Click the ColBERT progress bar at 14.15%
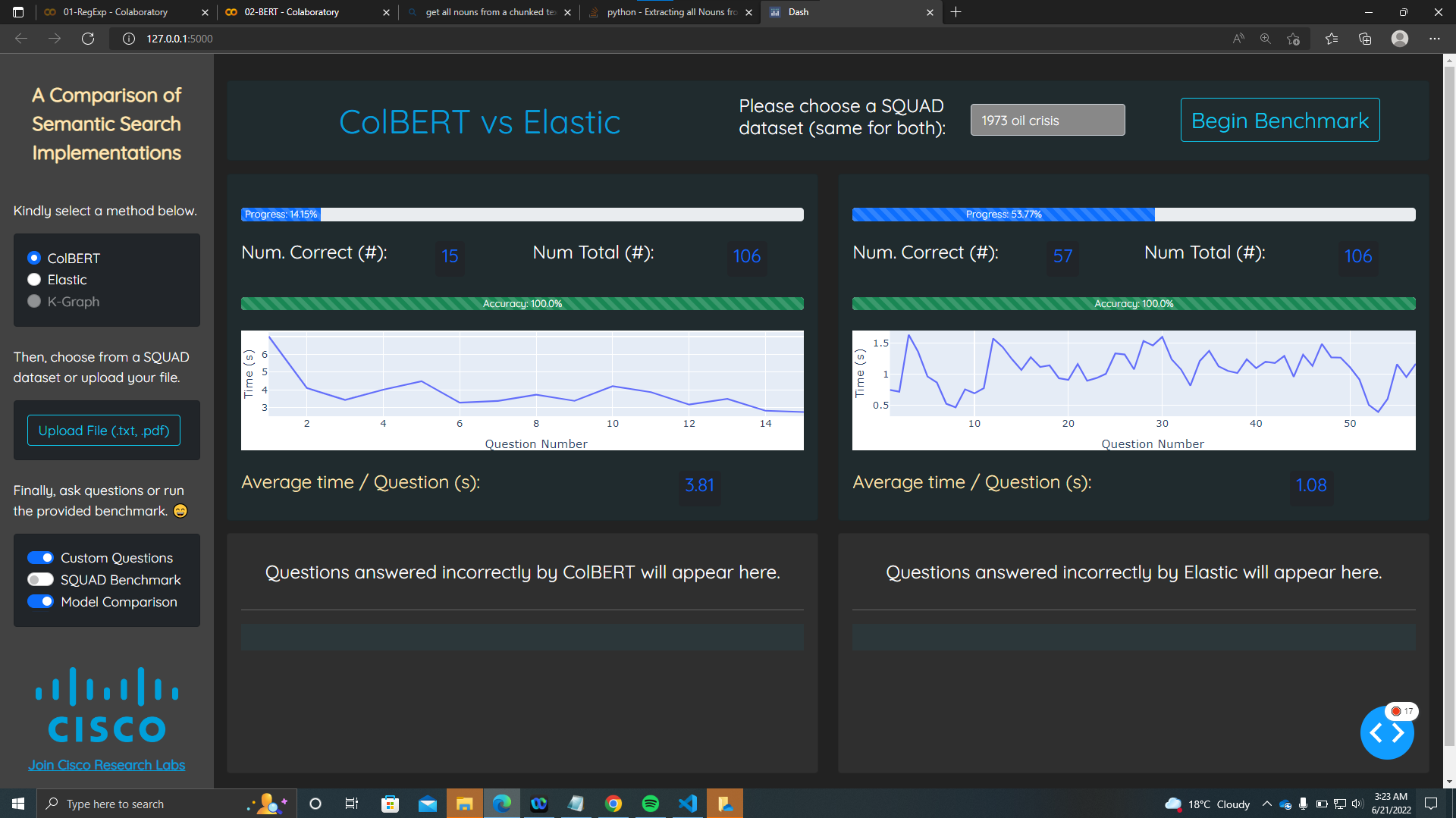The width and height of the screenshot is (1456, 818). [522, 215]
